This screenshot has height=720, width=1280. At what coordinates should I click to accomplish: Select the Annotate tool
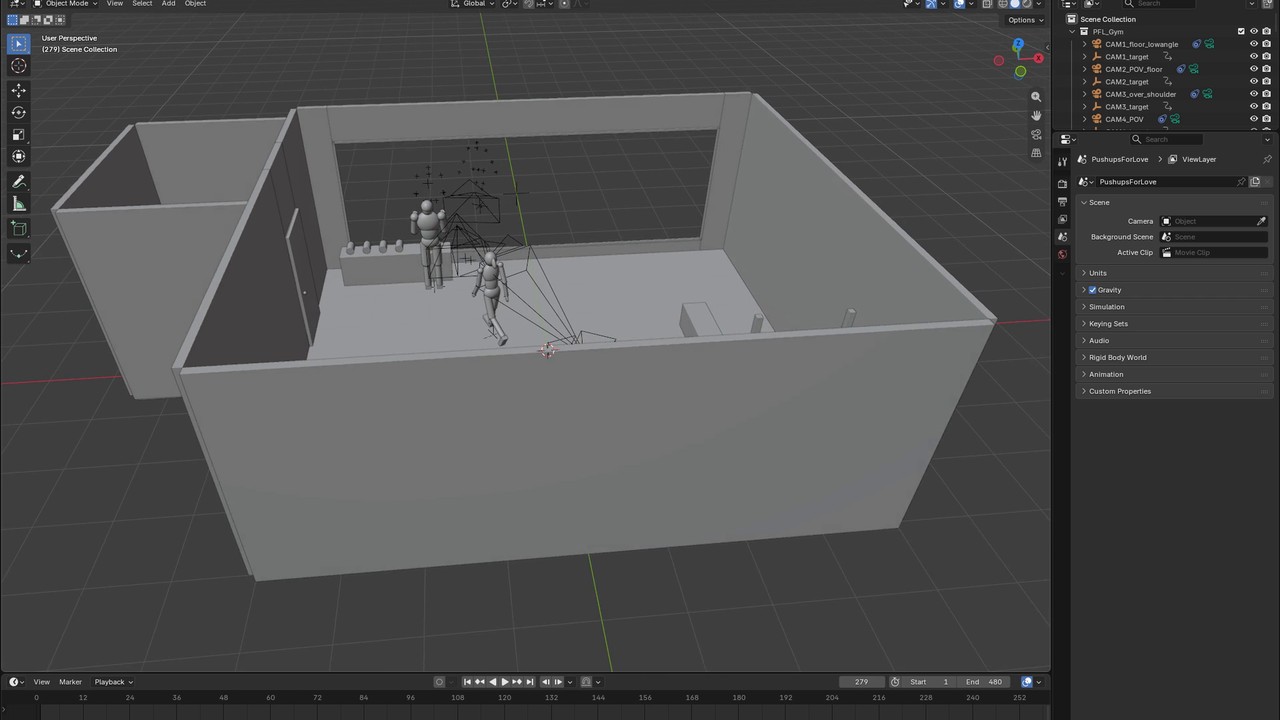click(x=18, y=182)
